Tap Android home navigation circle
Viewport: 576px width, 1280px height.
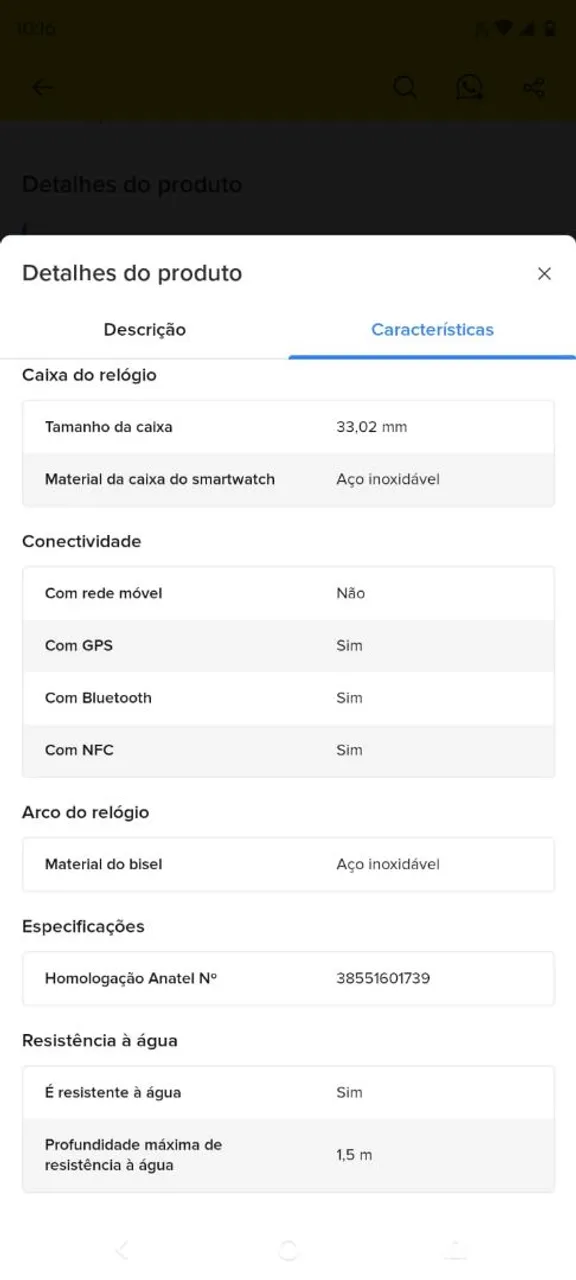point(288,1249)
